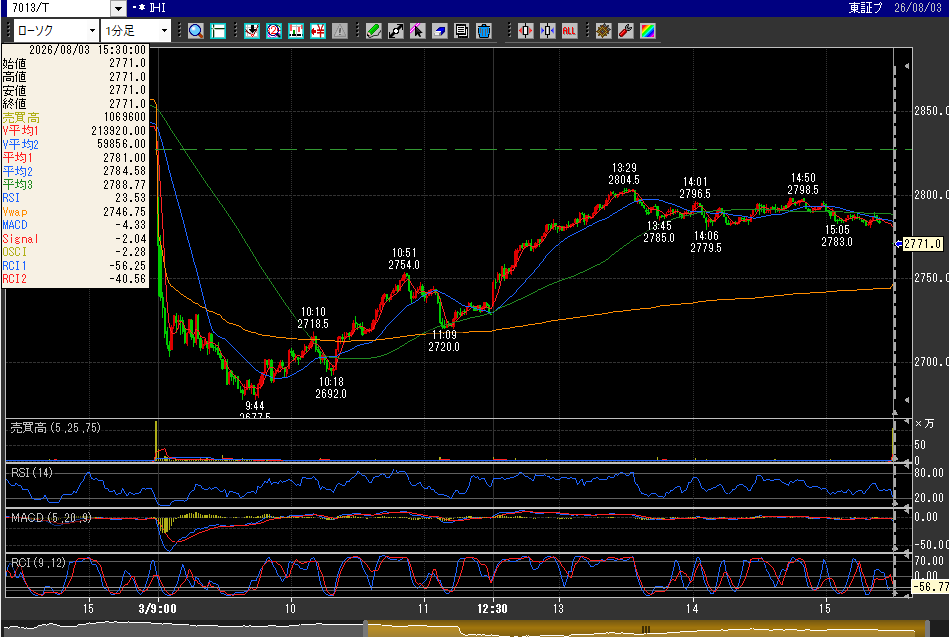Click the 13:29 2804.5 high annotation

pyautogui.click(x=624, y=174)
